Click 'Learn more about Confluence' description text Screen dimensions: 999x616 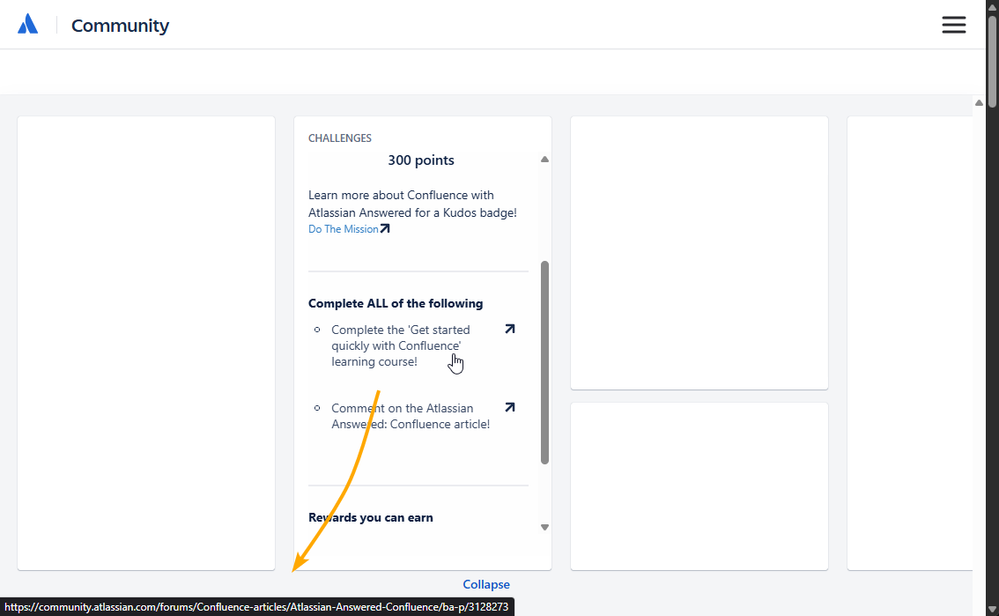(x=412, y=204)
